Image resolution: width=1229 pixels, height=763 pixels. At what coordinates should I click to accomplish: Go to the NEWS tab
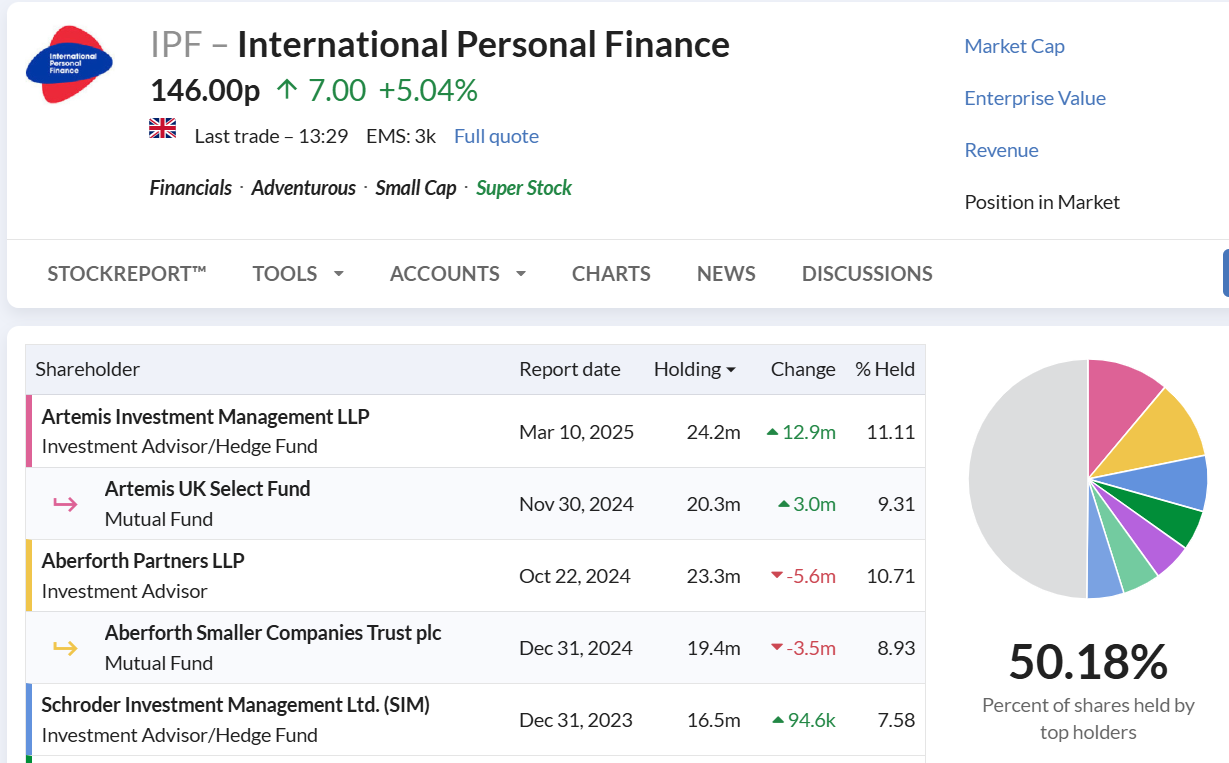pyautogui.click(x=726, y=274)
